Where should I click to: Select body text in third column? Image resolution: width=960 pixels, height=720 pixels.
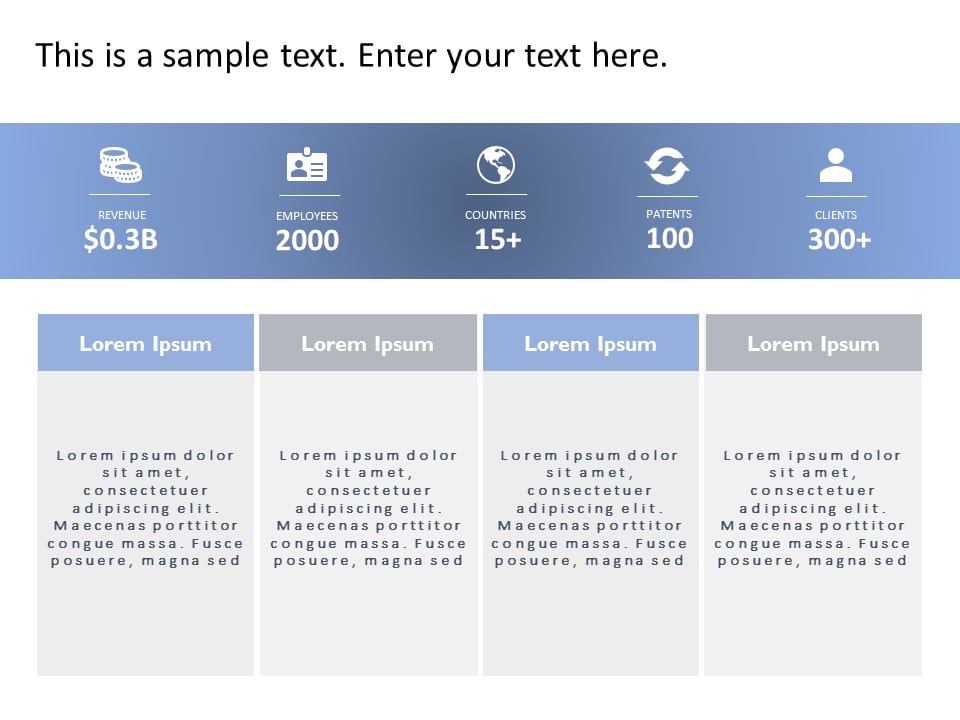point(590,508)
